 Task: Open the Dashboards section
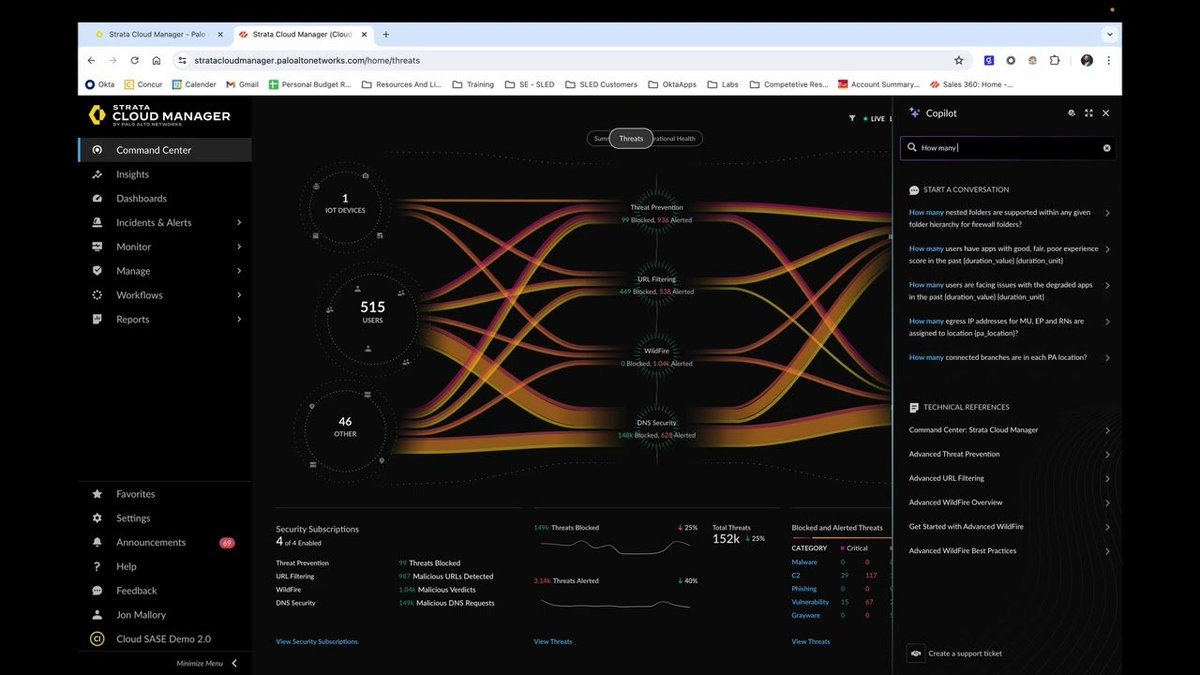pyautogui.click(x=141, y=198)
